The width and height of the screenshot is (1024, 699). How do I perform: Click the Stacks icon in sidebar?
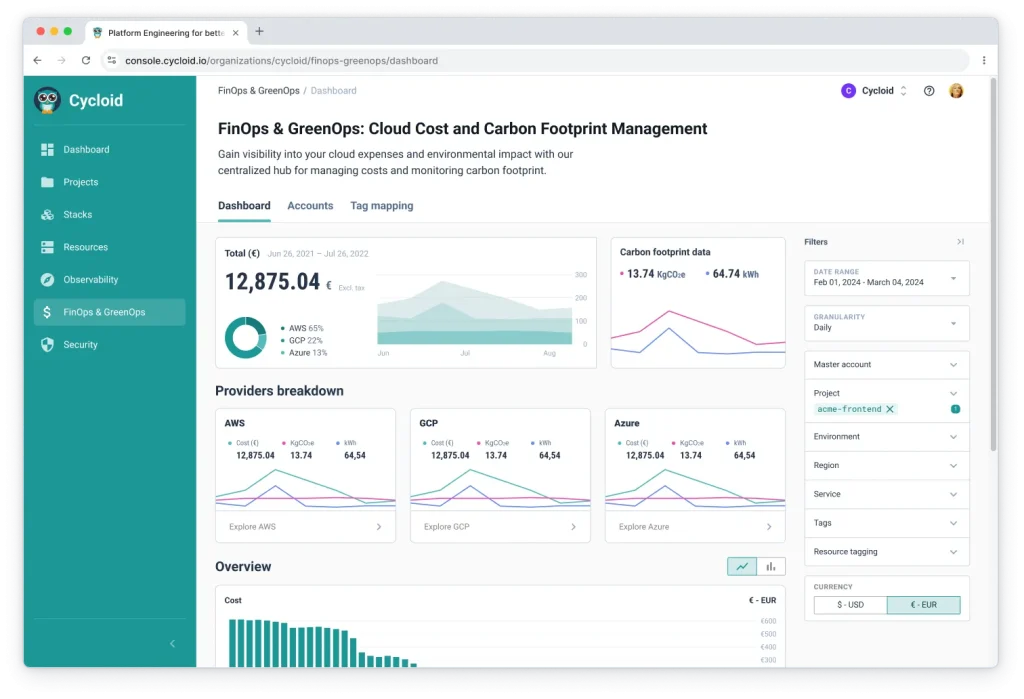click(47, 215)
